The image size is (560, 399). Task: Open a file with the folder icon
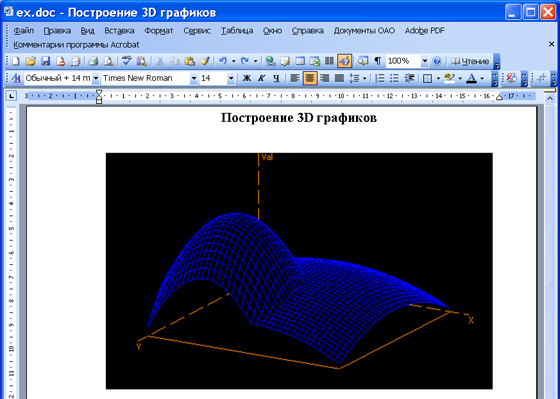coord(31,61)
